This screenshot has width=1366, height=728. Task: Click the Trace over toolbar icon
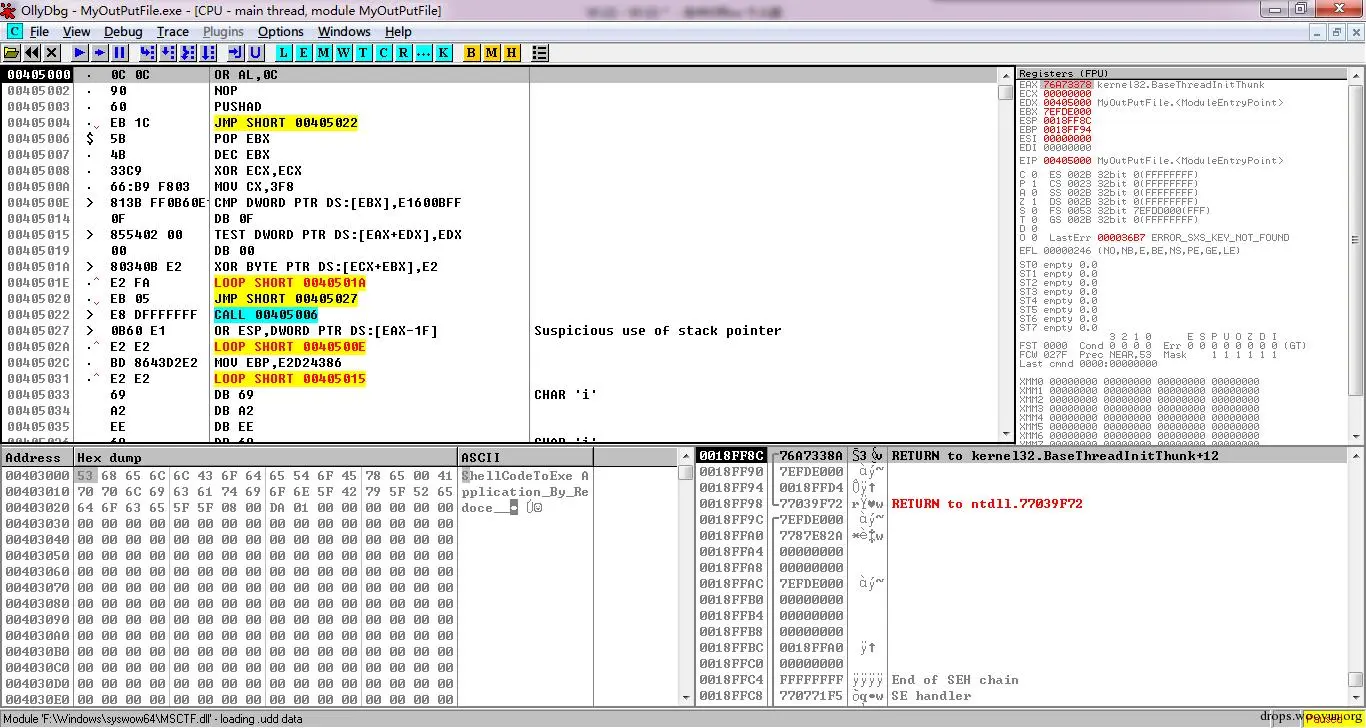[x=208, y=53]
